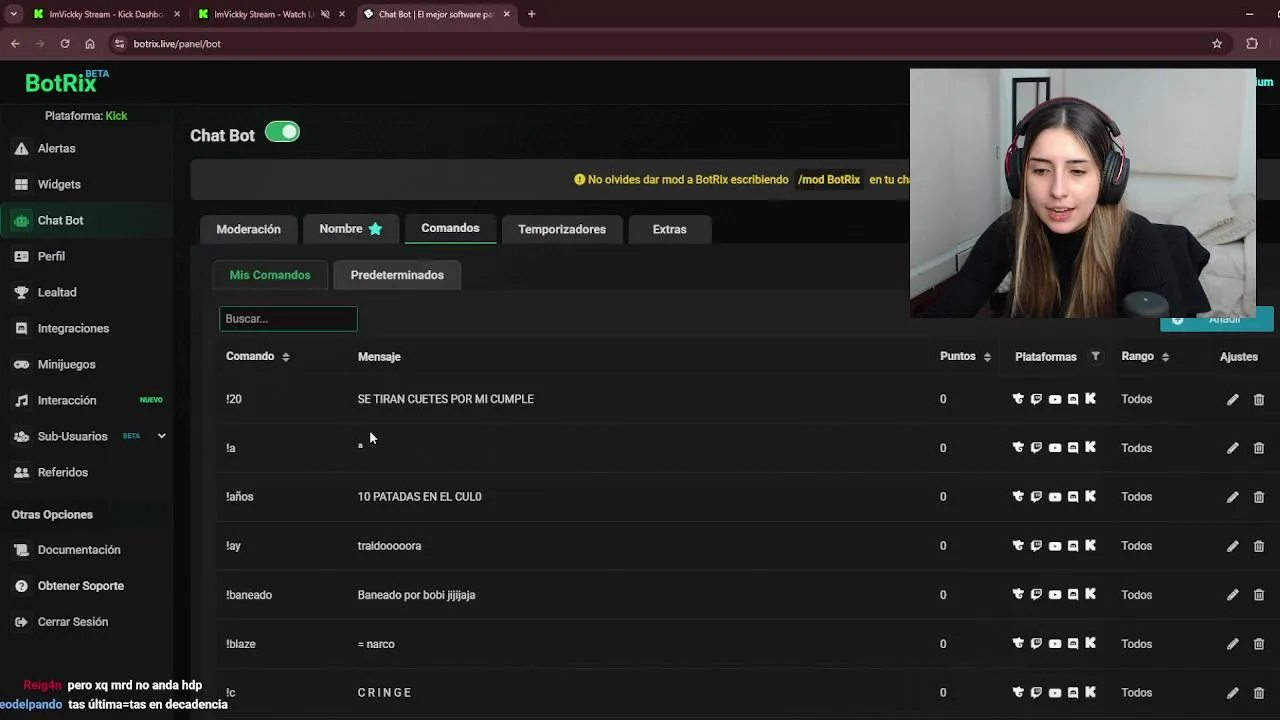Click Cerrar Sesión to log out
1280x720 pixels.
72,622
